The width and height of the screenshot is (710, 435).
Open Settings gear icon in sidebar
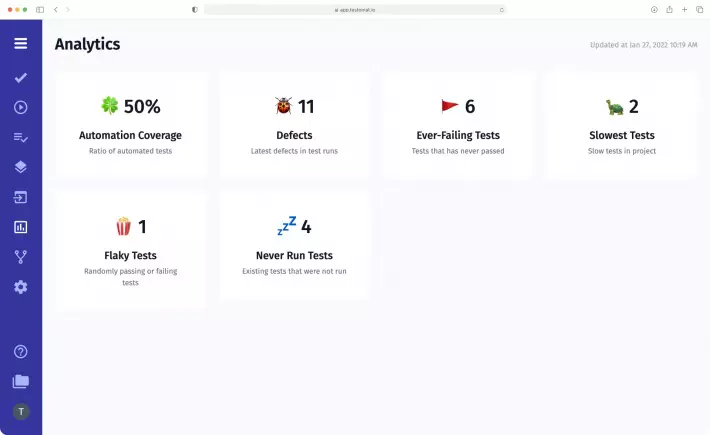tap(20, 287)
